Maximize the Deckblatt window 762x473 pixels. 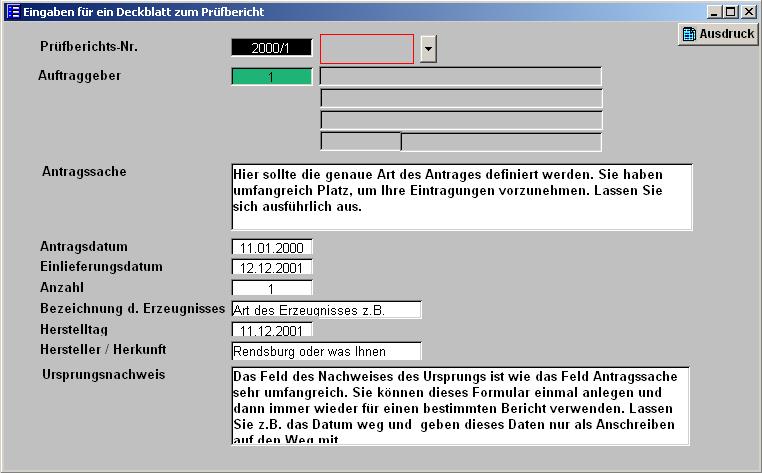[x=732, y=11]
